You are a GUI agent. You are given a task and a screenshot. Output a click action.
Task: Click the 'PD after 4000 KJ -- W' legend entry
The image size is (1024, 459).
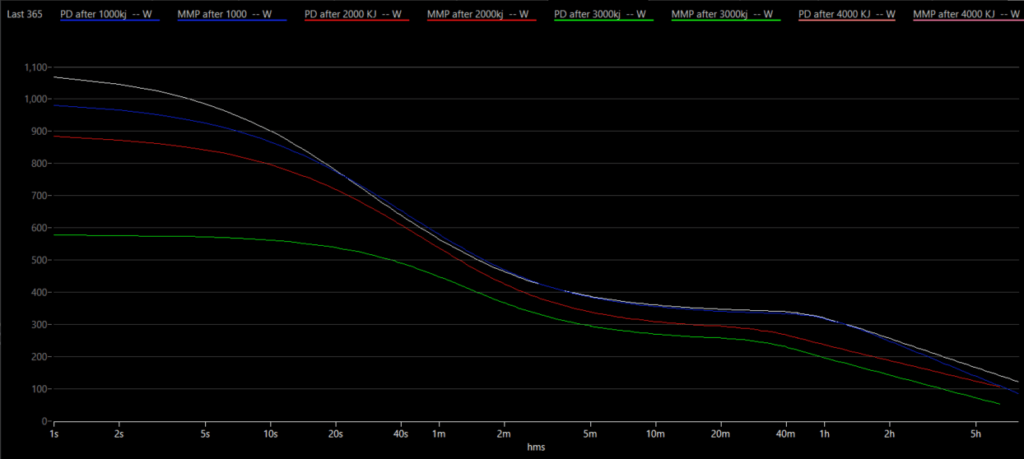coord(847,14)
